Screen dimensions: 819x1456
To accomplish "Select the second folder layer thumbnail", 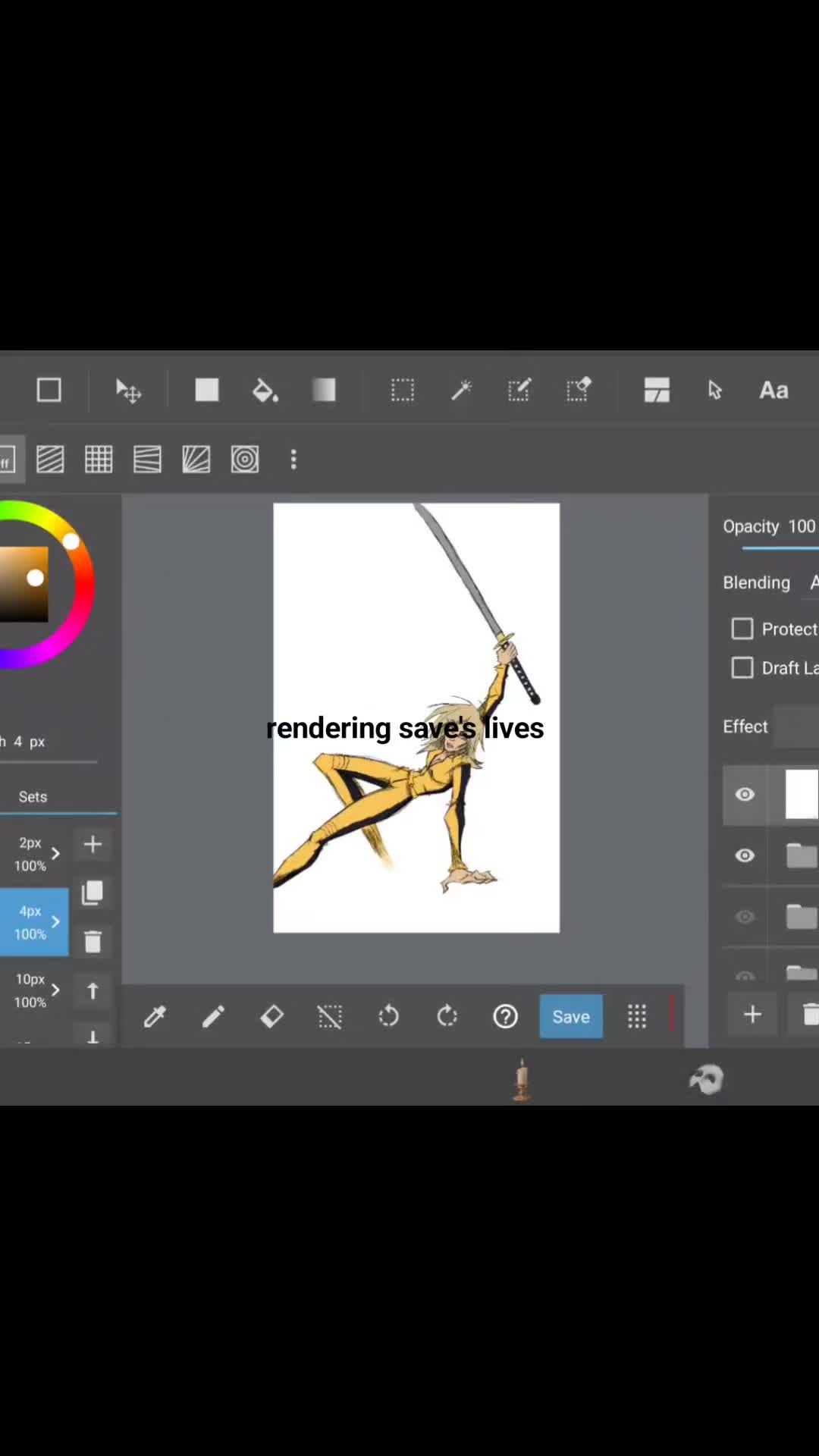I will (x=802, y=917).
